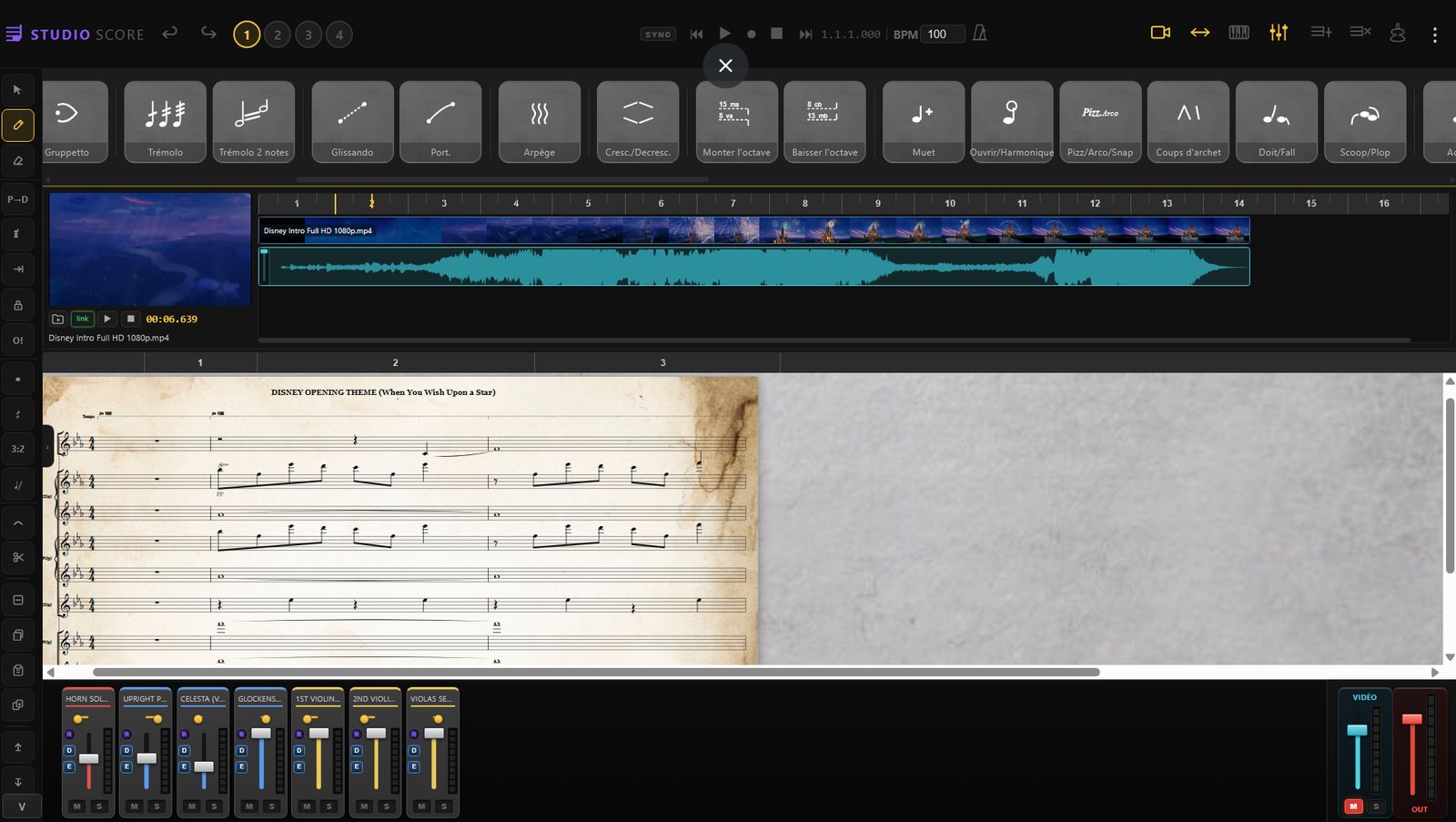This screenshot has width=1456, height=822.
Task: Collapse panel with the V button
Action: [x=21, y=807]
